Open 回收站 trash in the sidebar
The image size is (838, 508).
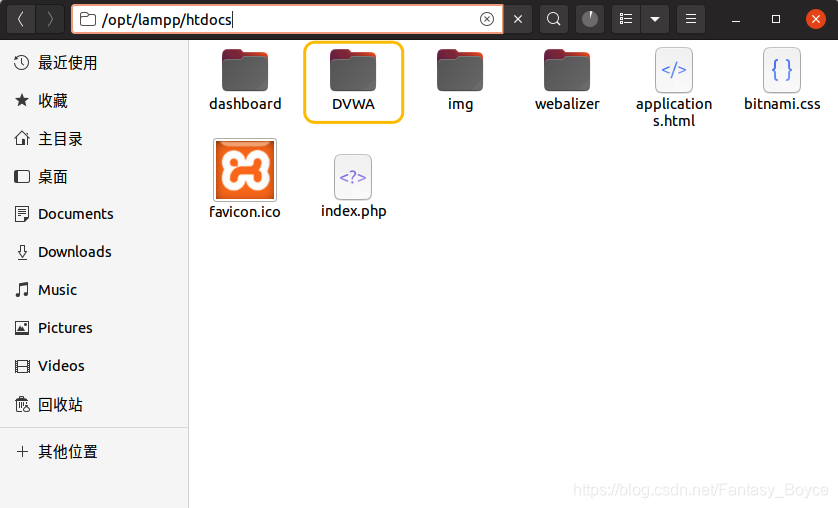coord(94,405)
